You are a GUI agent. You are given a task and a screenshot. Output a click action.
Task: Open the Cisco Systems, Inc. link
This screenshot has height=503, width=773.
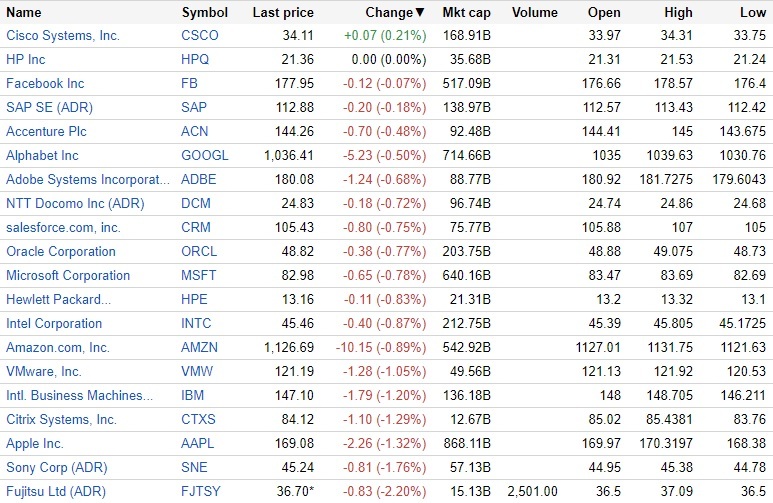62,36
